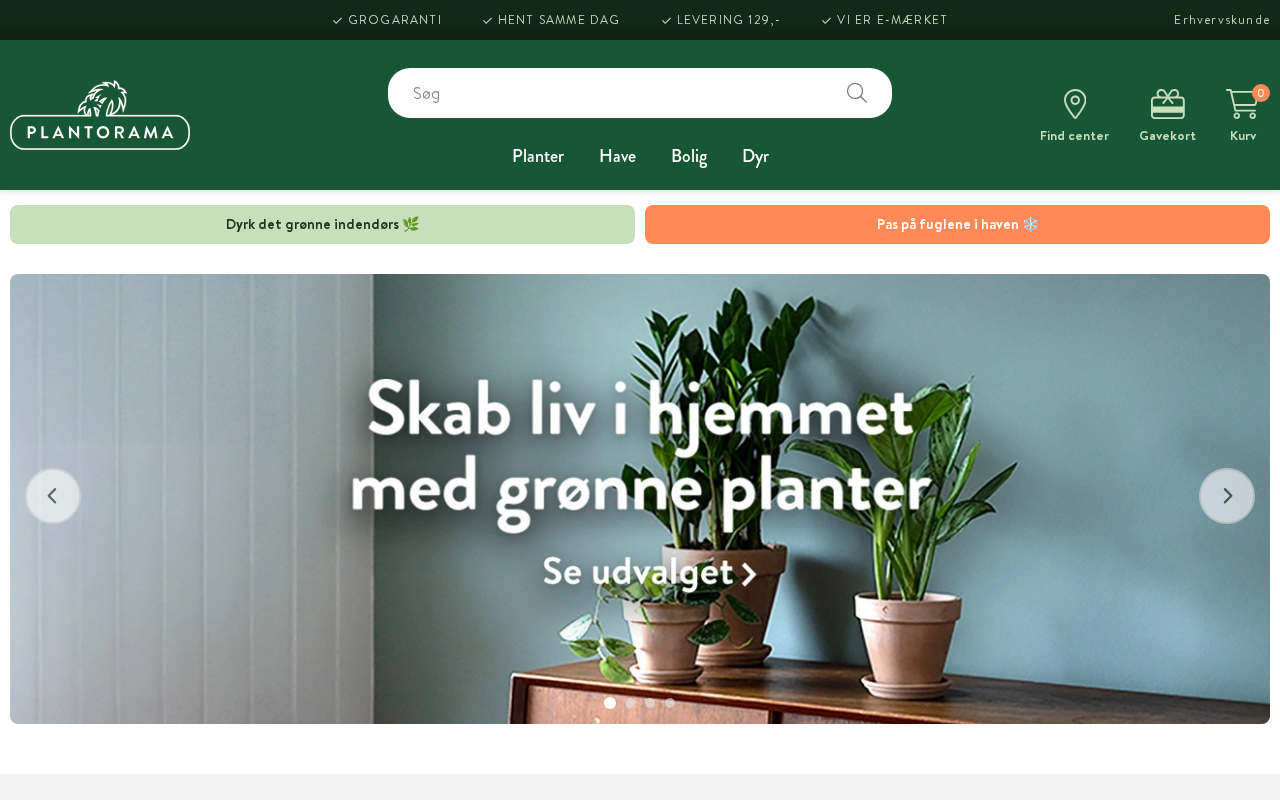1280x800 pixels.
Task: Expand the Planter menu
Action: [538, 156]
